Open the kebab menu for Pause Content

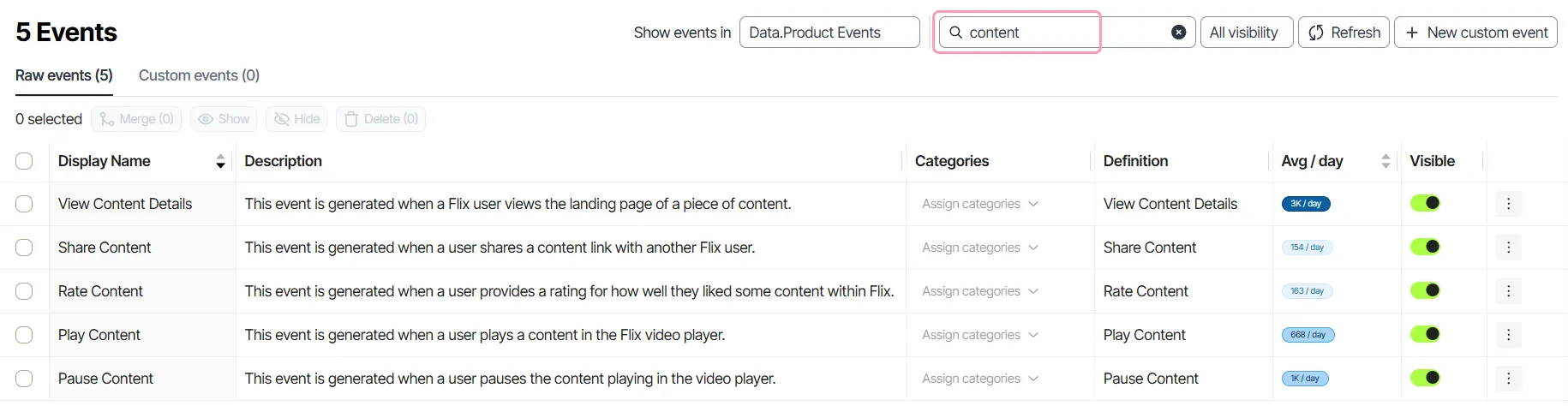pos(1508,379)
